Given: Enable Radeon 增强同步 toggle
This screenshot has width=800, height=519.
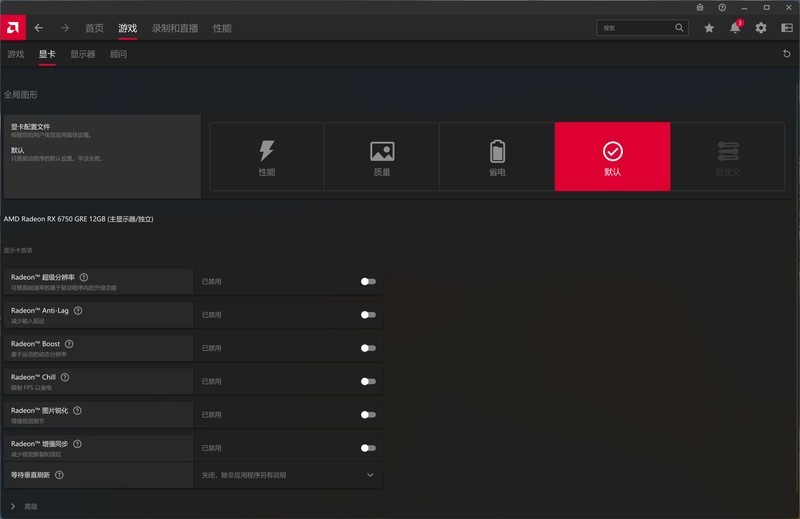Looking at the screenshot, I should tap(368, 448).
